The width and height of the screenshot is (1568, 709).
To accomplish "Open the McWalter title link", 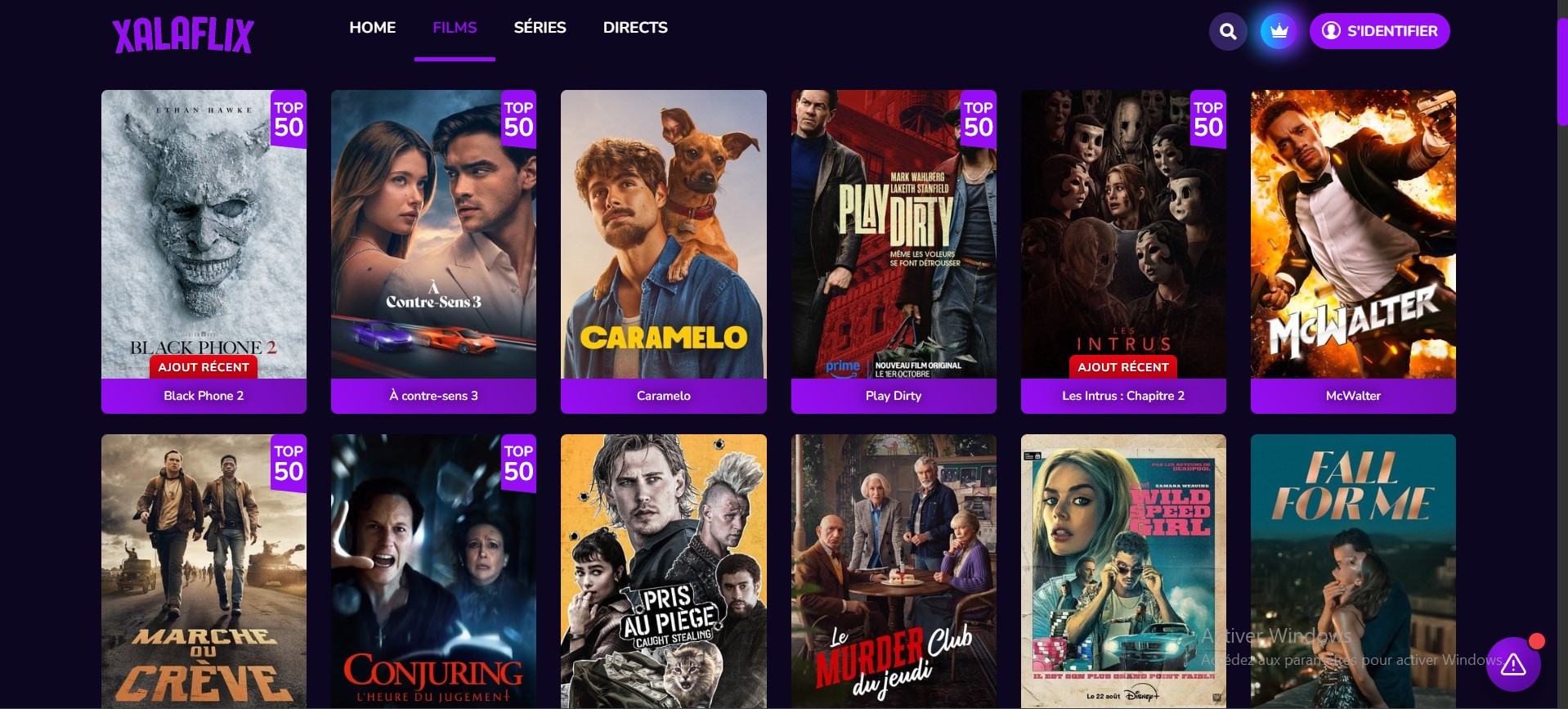I will (x=1353, y=396).
